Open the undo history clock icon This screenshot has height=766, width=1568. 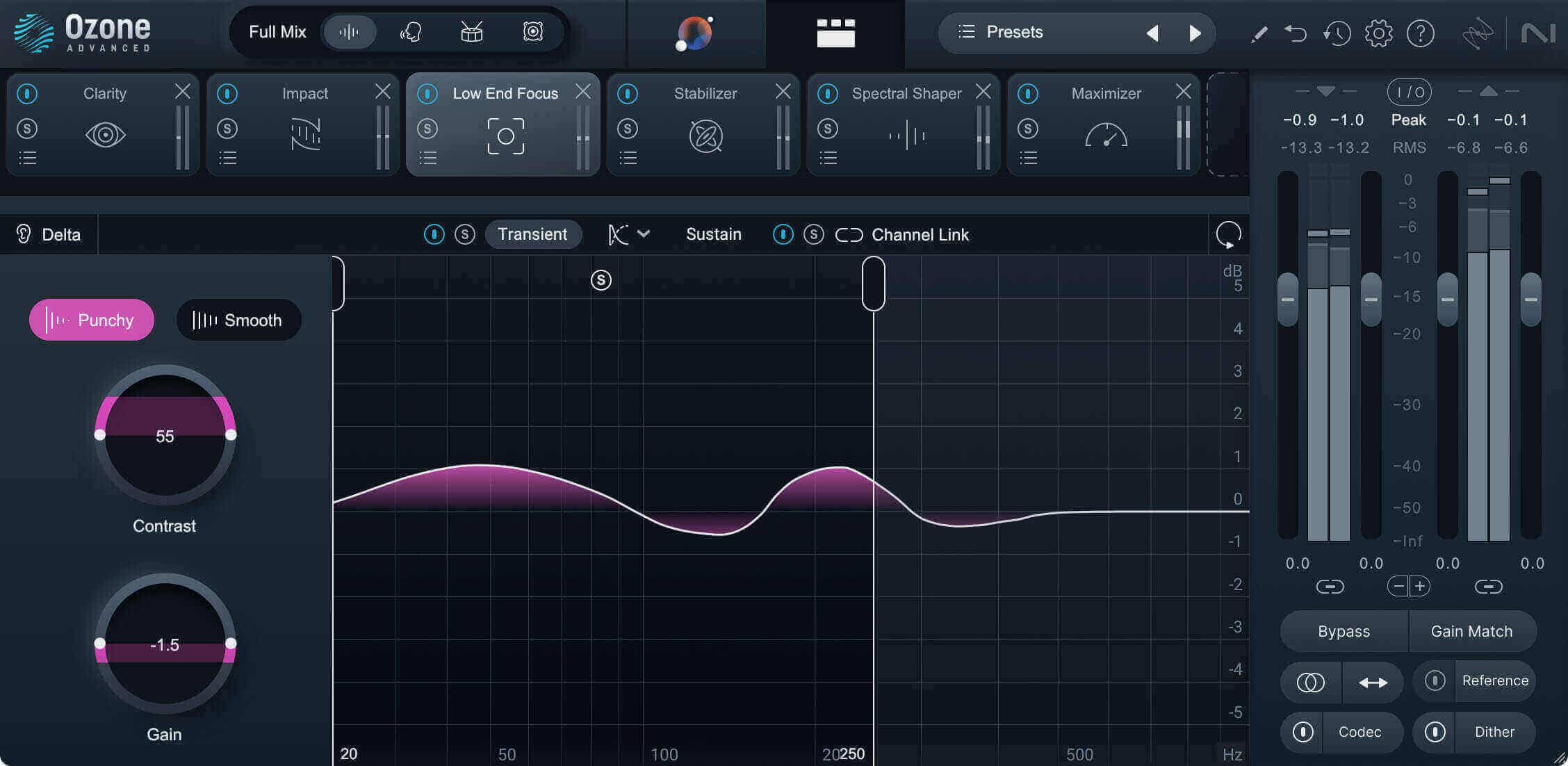[x=1337, y=33]
